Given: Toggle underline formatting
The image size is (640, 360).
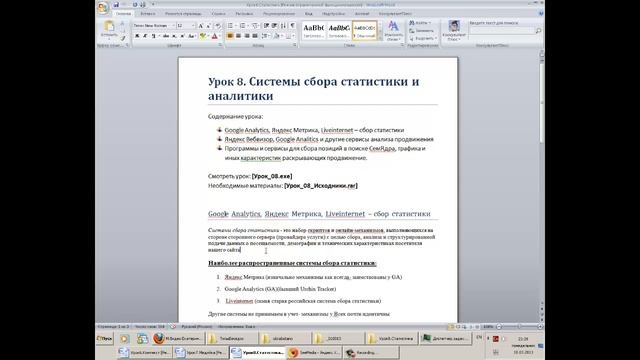Looking at the screenshot, I should [x=153, y=36].
